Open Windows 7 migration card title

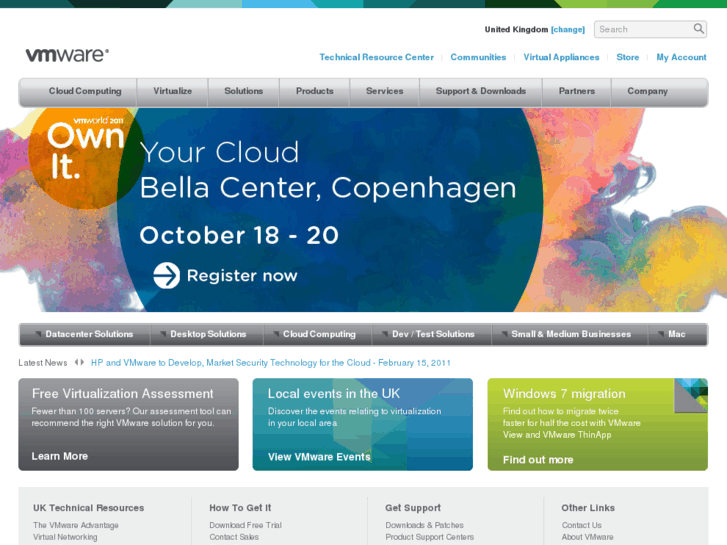tap(564, 394)
